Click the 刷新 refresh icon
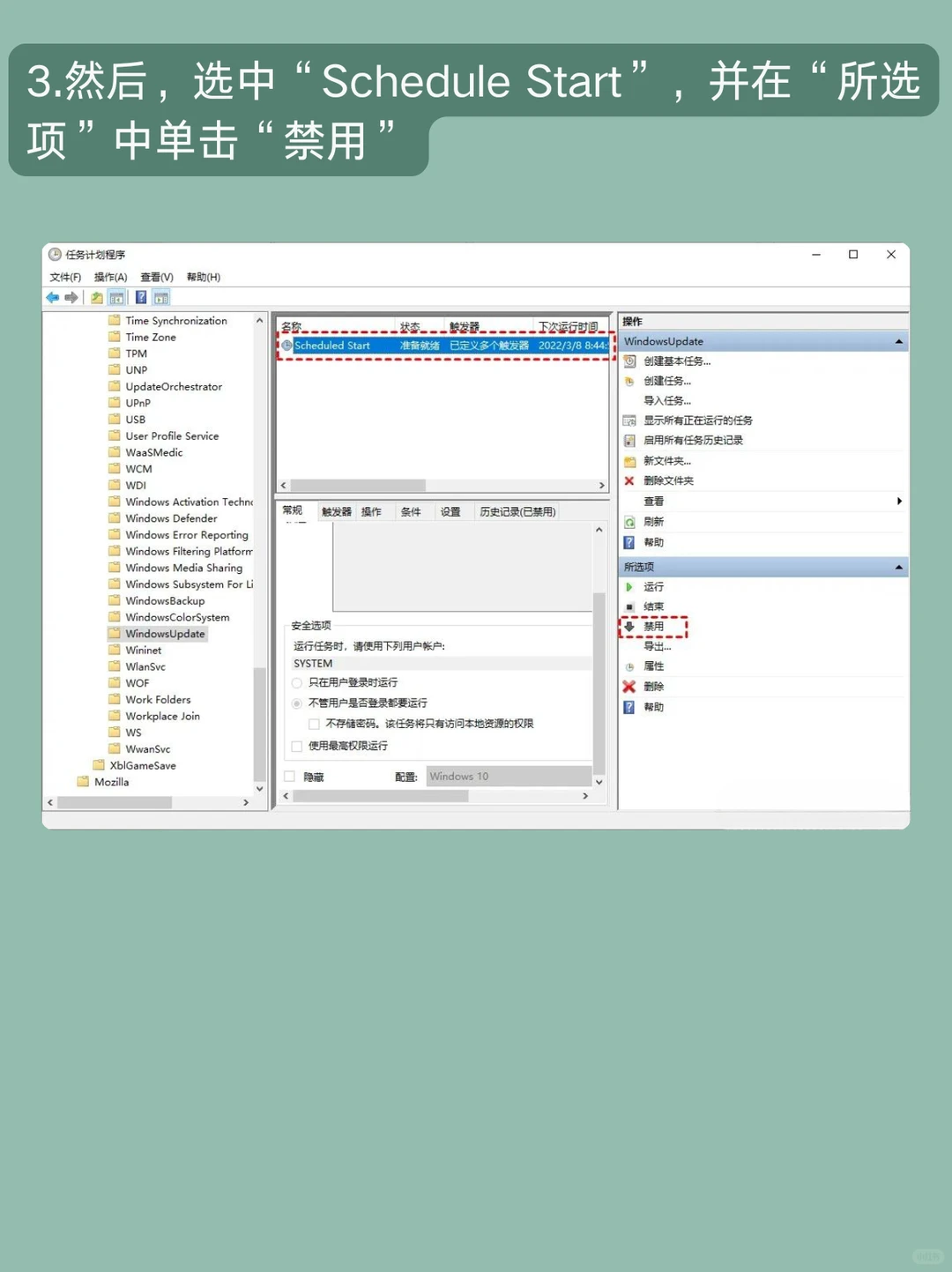The width and height of the screenshot is (952, 1272). pos(629,522)
